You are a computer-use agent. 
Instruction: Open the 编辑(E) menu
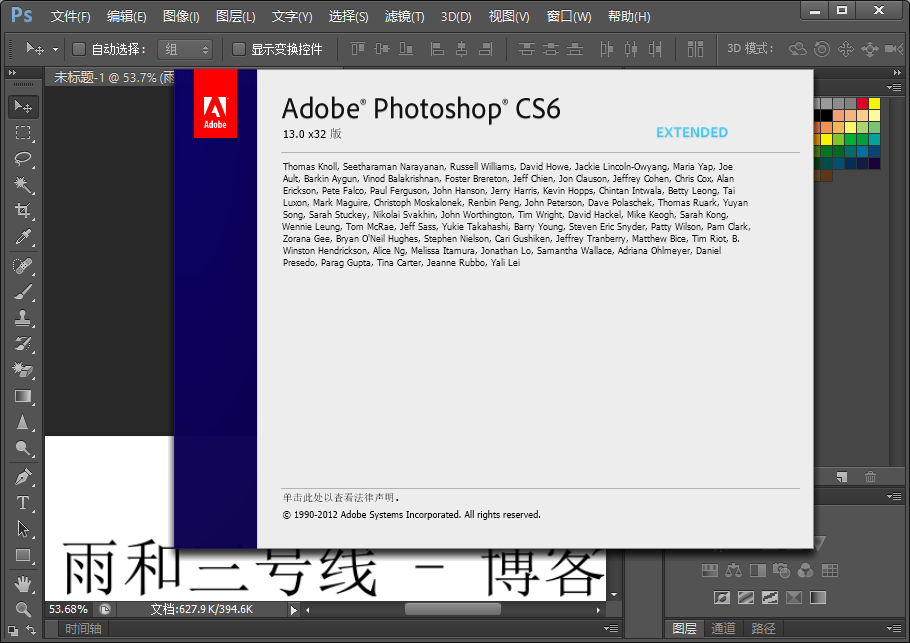tap(127, 16)
